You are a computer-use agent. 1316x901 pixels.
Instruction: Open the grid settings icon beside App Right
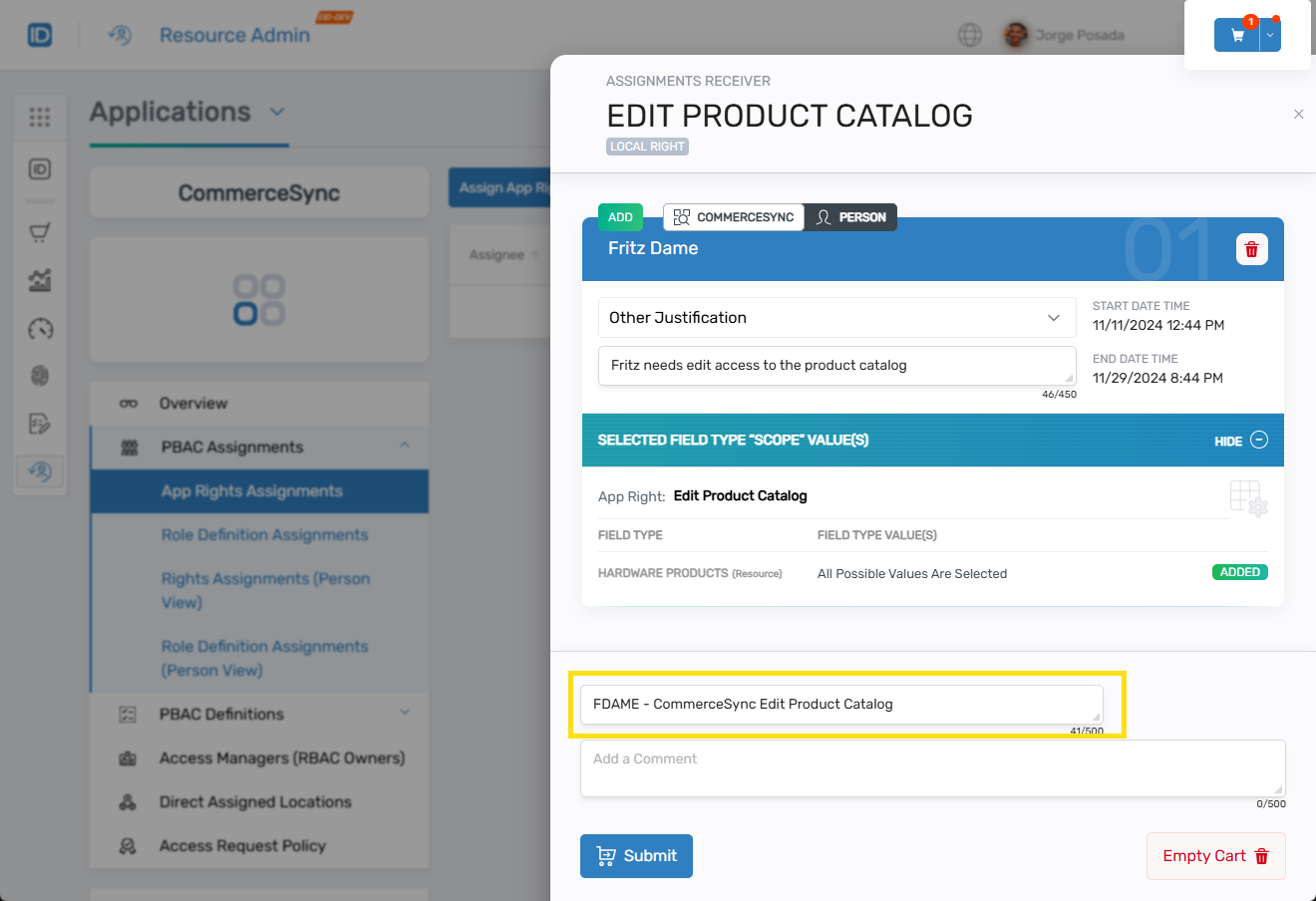pos(1248,497)
